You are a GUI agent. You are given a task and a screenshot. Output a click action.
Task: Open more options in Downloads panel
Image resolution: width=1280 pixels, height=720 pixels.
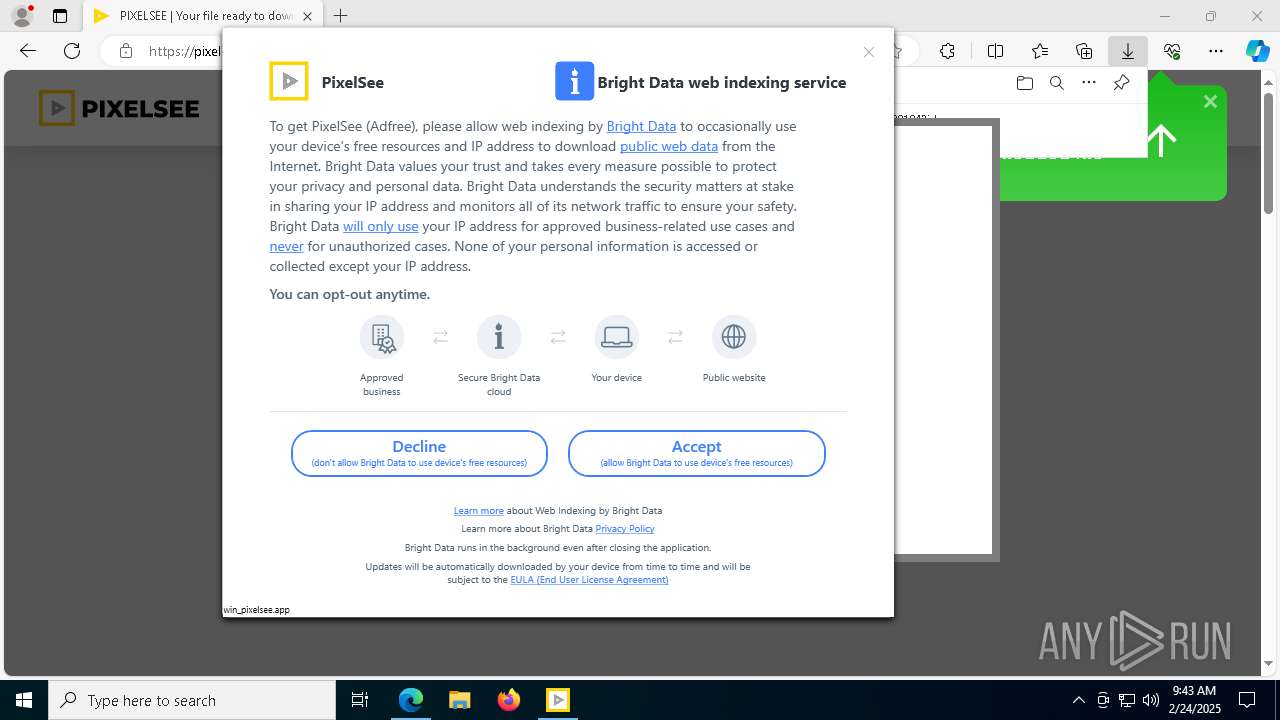1089,83
